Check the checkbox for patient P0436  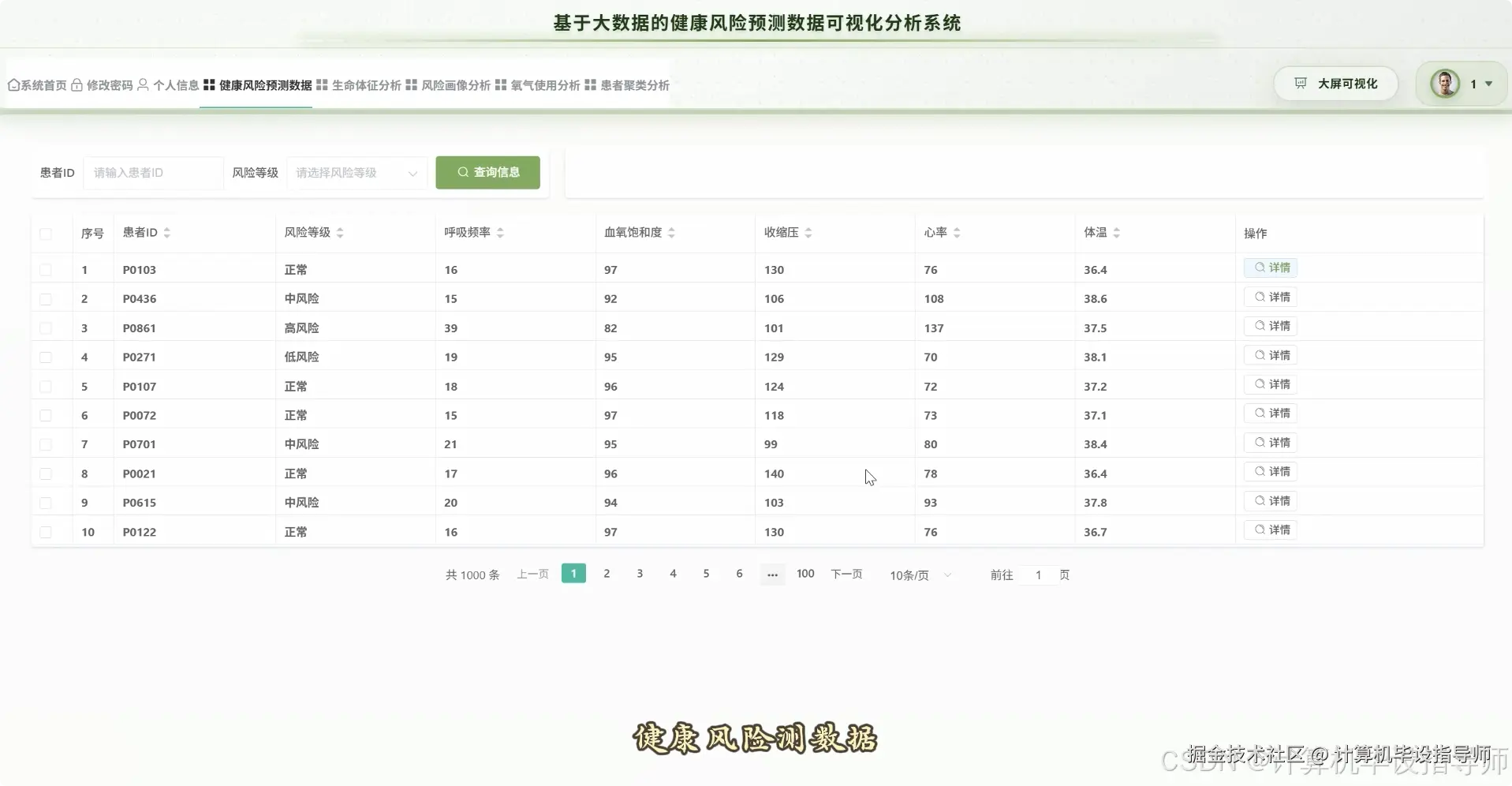coord(46,299)
